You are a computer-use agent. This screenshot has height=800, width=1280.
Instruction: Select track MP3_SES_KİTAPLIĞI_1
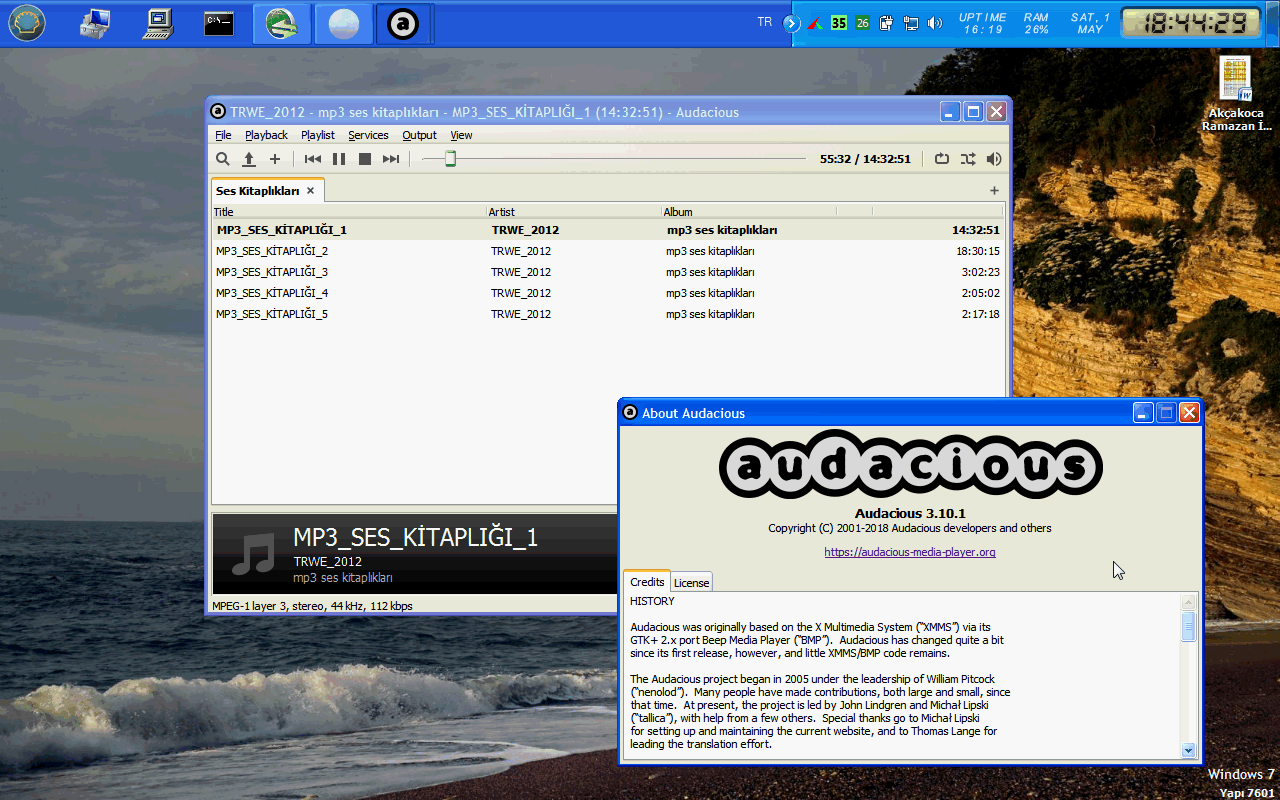(x=608, y=230)
